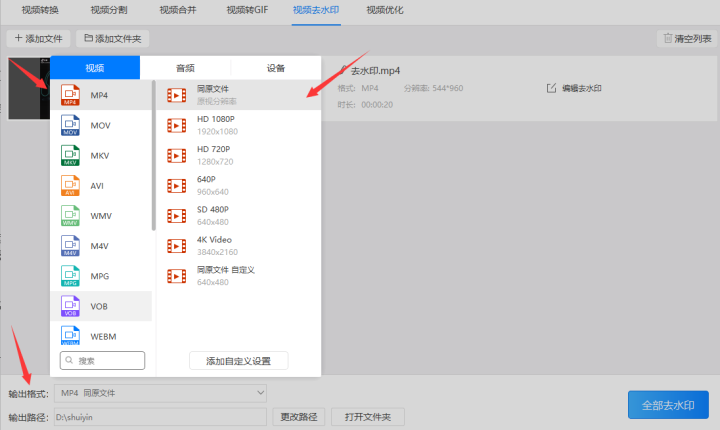The width and height of the screenshot is (720, 430).
Task: Select the 3840x2160 resolution text
Action: point(217,252)
